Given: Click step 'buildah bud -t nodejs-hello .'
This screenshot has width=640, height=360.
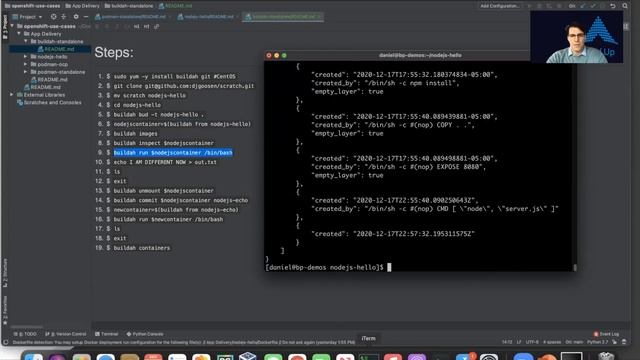Looking at the screenshot, I should tap(158, 115).
